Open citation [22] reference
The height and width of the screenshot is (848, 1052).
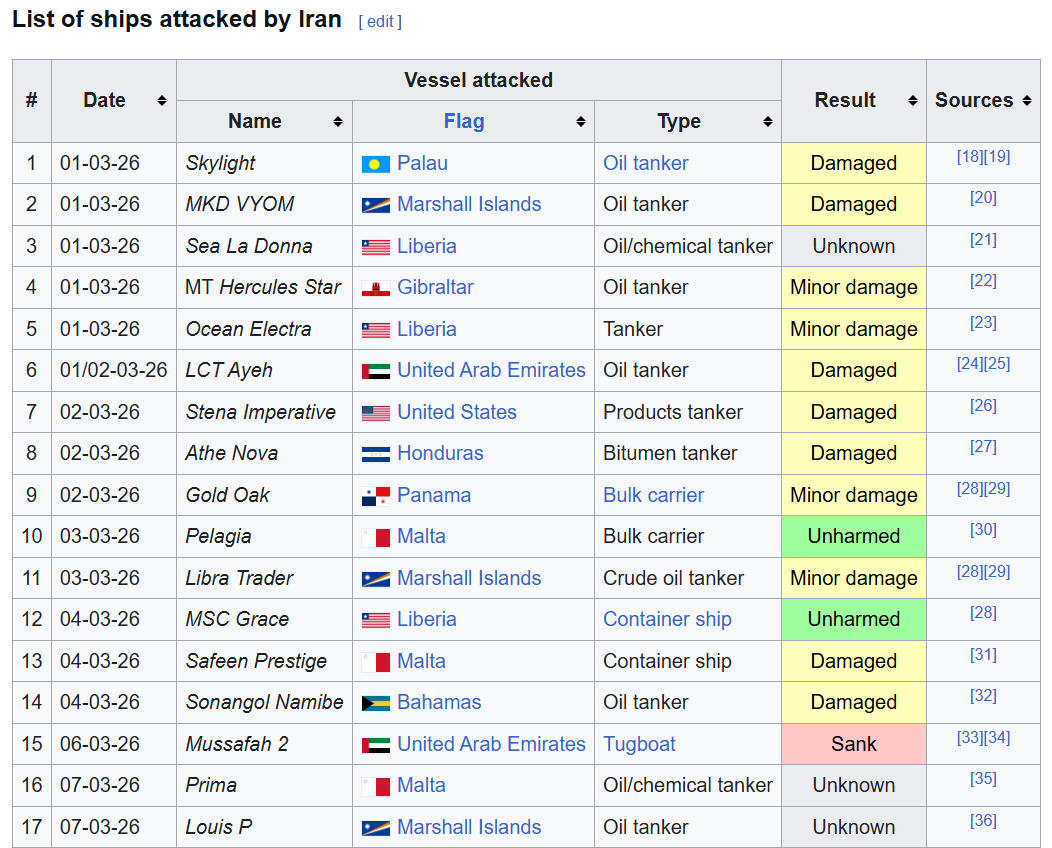[983, 281]
